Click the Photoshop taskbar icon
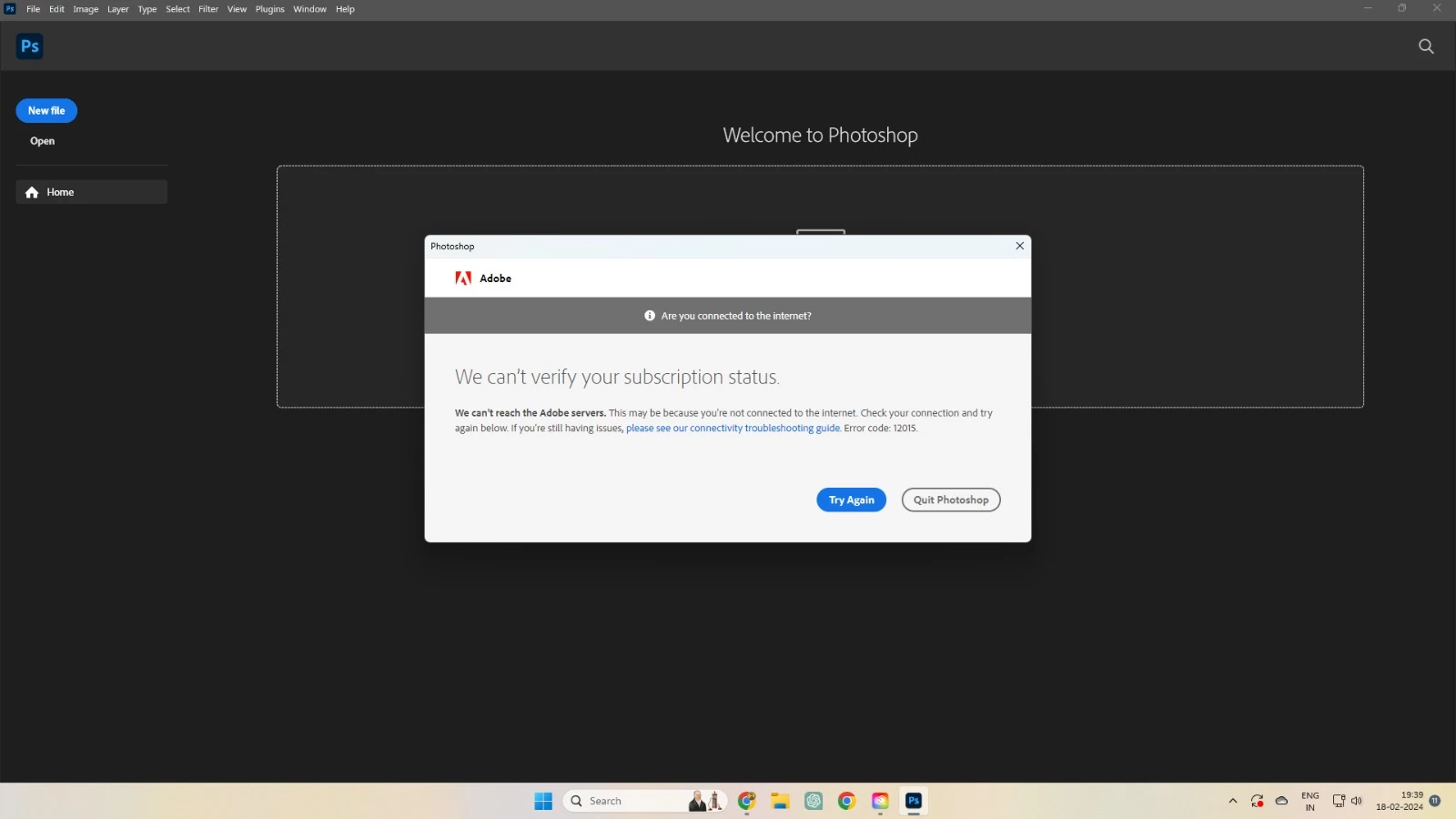This screenshot has width=1456, height=819. (x=914, y=801)
